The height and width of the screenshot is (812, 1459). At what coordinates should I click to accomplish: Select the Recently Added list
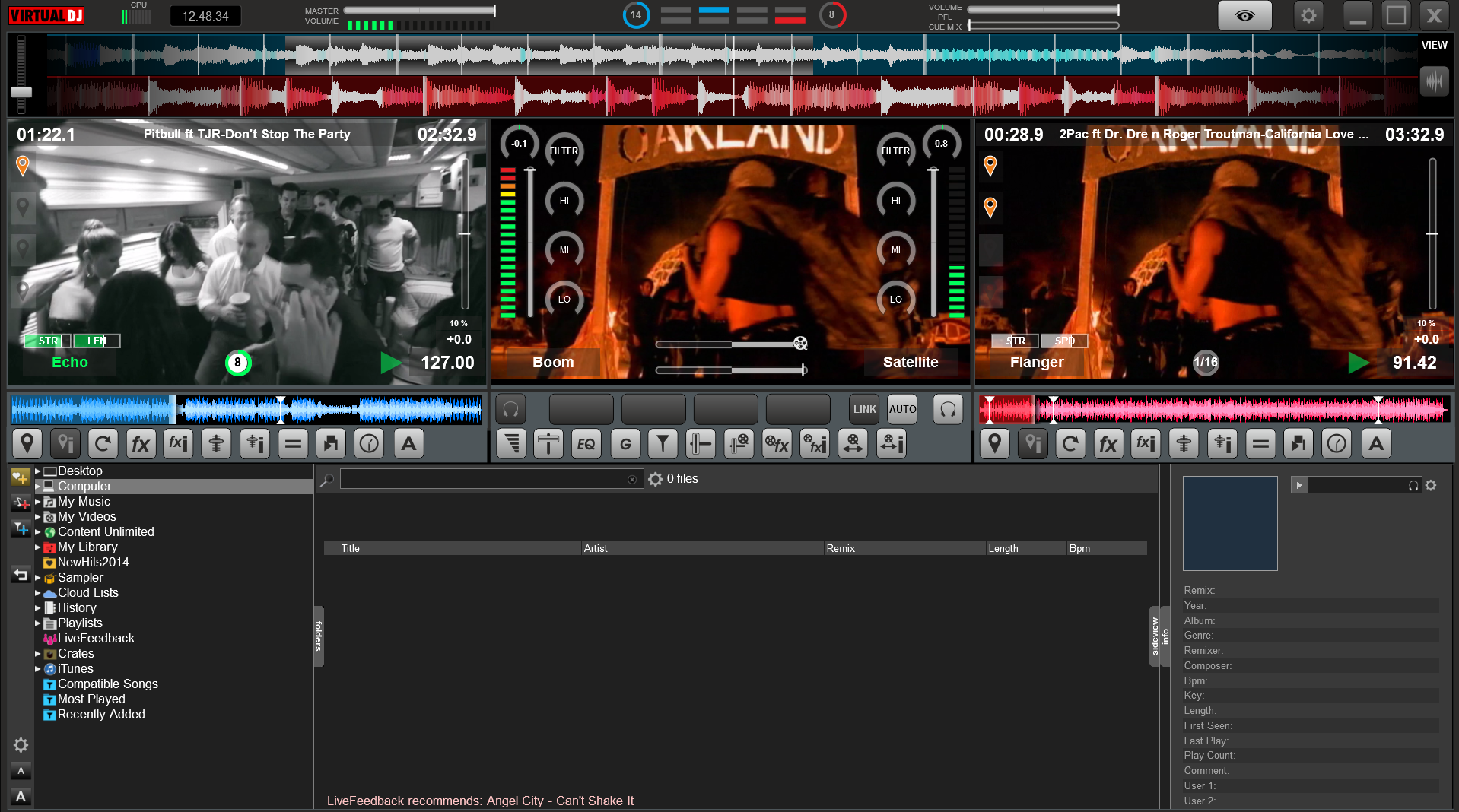point(101,715)
